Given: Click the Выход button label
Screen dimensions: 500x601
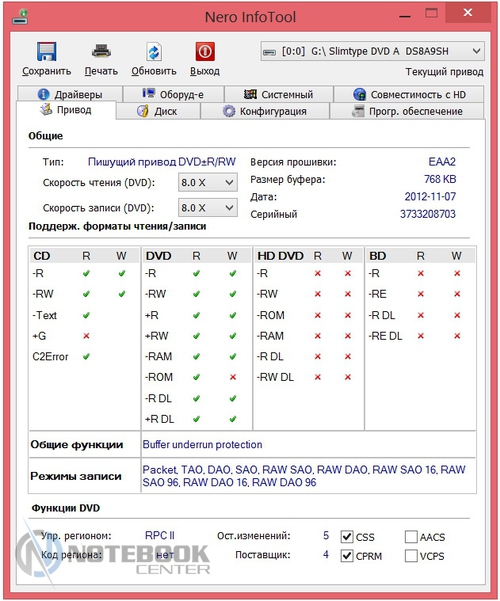Looking at the screenshot, I should coord(205,71).
